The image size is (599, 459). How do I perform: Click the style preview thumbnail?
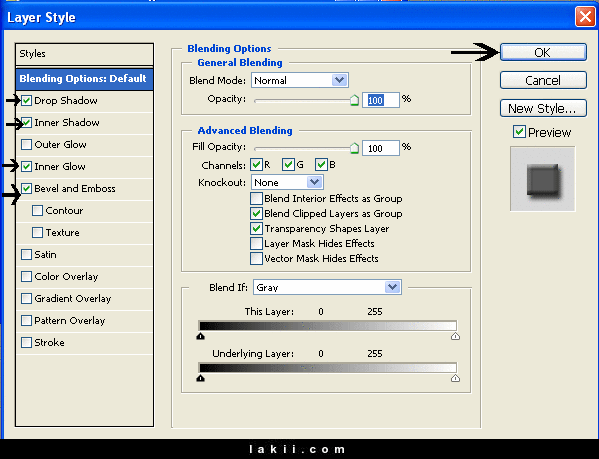(542, 179)
